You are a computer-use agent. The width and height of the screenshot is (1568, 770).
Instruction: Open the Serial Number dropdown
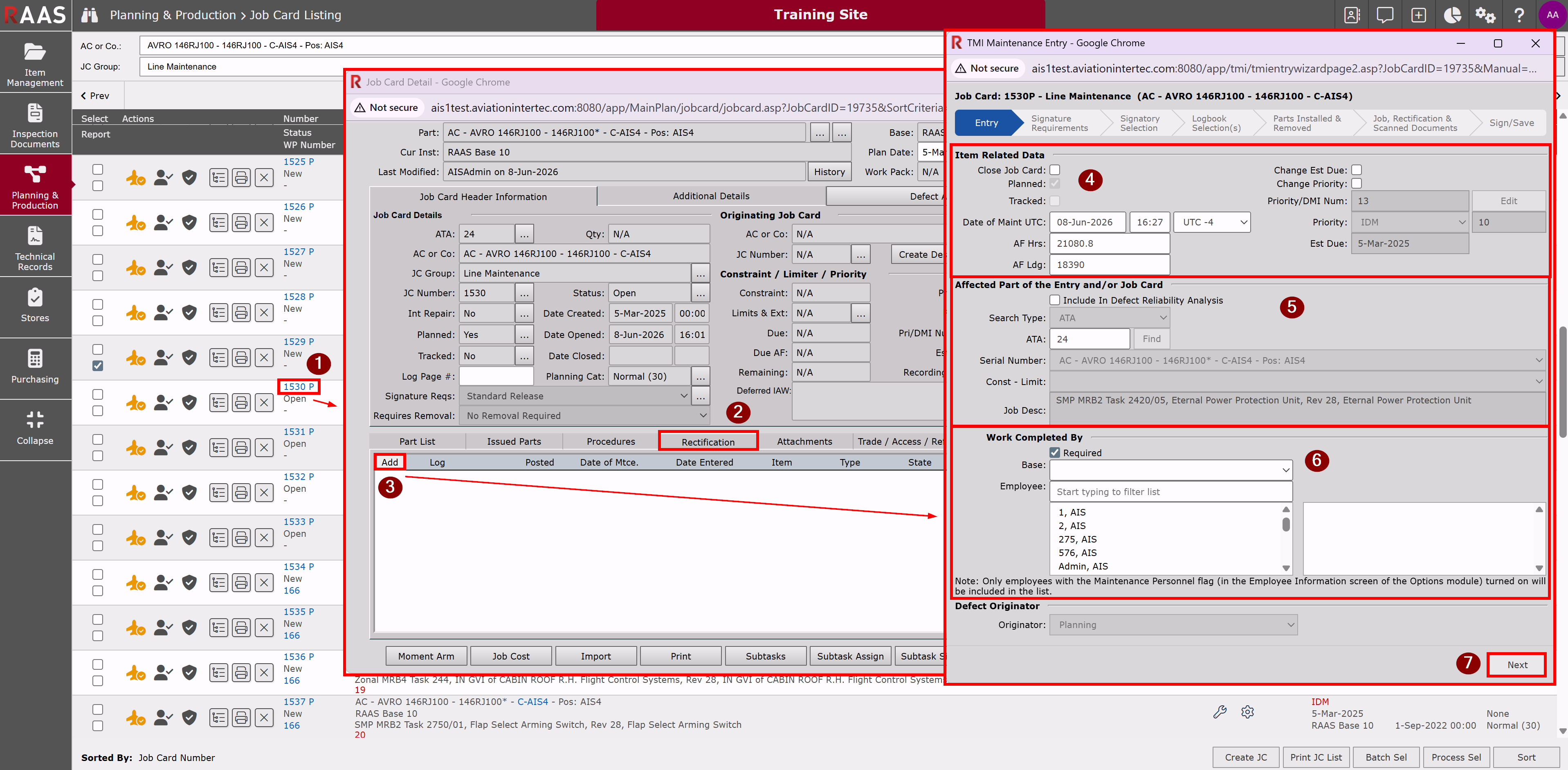1297,360
